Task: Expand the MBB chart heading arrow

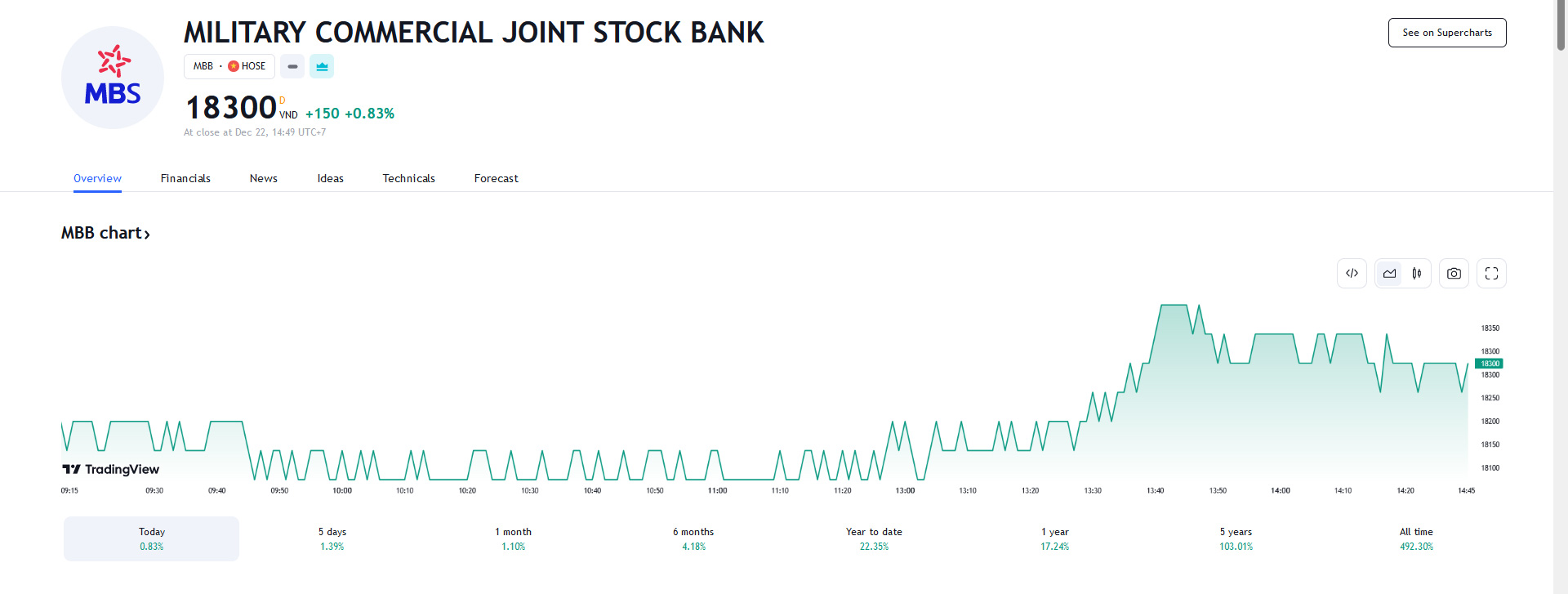Action: pos(147,234)
